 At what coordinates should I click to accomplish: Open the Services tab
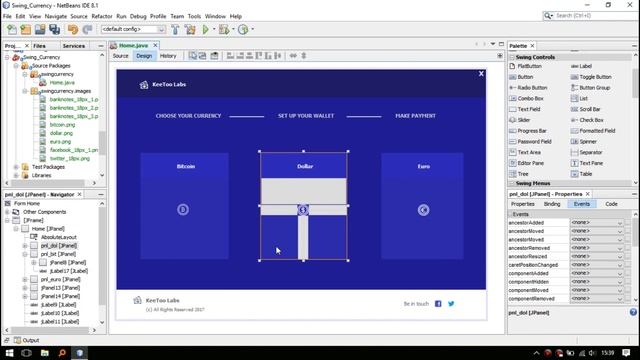tap(74, 46)
